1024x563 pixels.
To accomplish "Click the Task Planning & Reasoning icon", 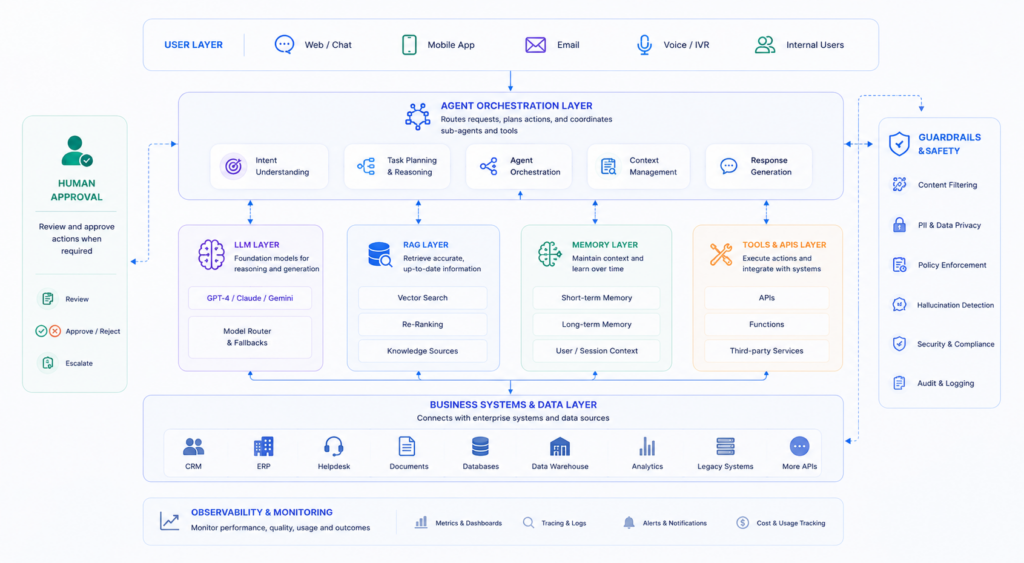I will tap(366, 166).
